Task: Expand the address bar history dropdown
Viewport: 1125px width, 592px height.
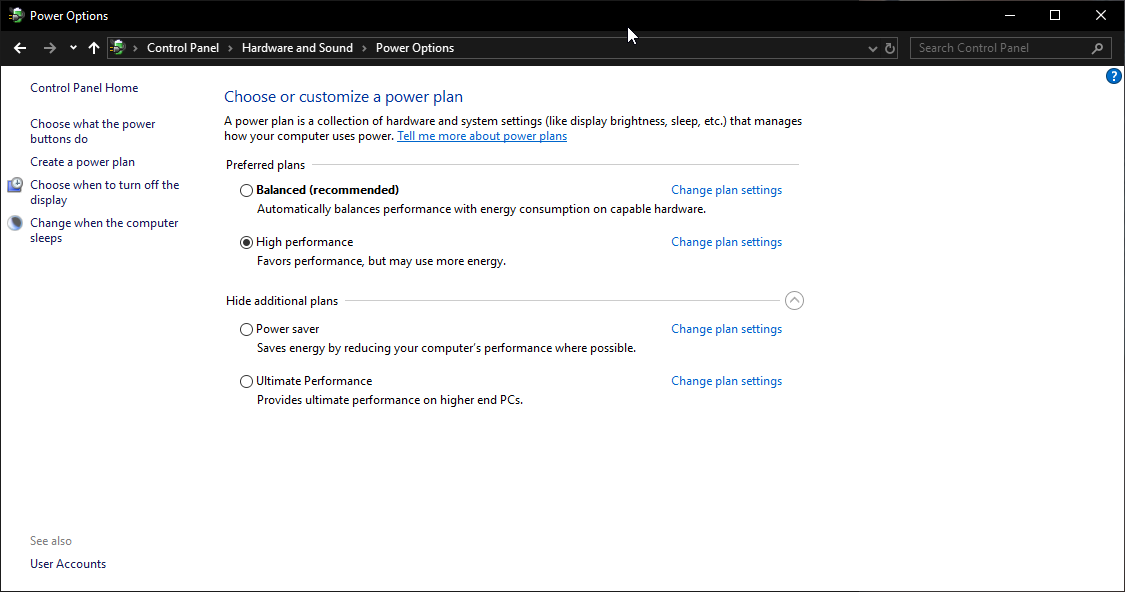Action: pyautogui.click(x=873, y=48)
